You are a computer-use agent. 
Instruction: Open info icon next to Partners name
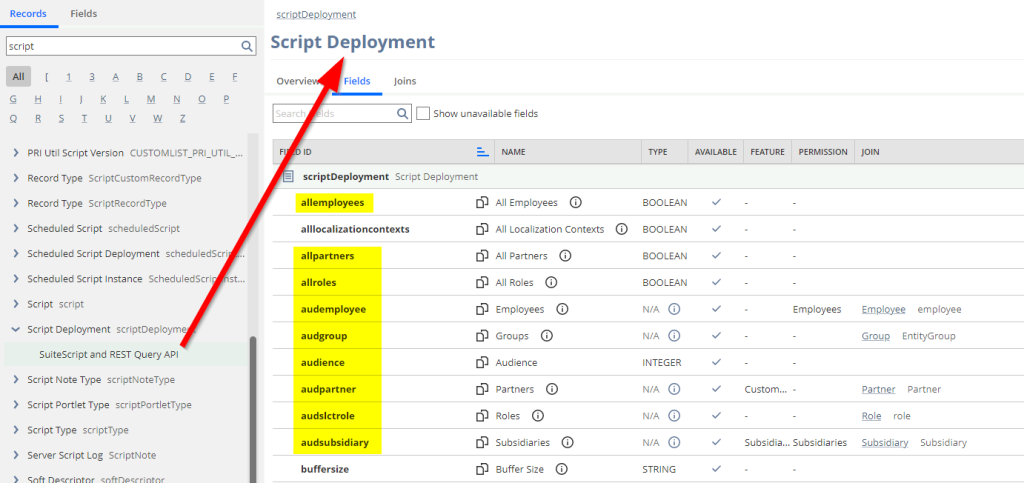pyautogui.click(x=552, y=389)
